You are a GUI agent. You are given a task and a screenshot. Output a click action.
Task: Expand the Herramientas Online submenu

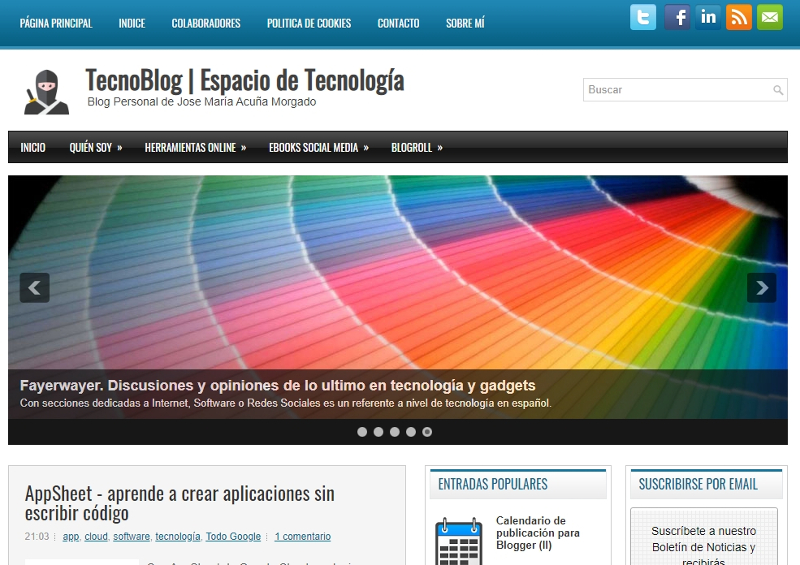tap(195, 148)
